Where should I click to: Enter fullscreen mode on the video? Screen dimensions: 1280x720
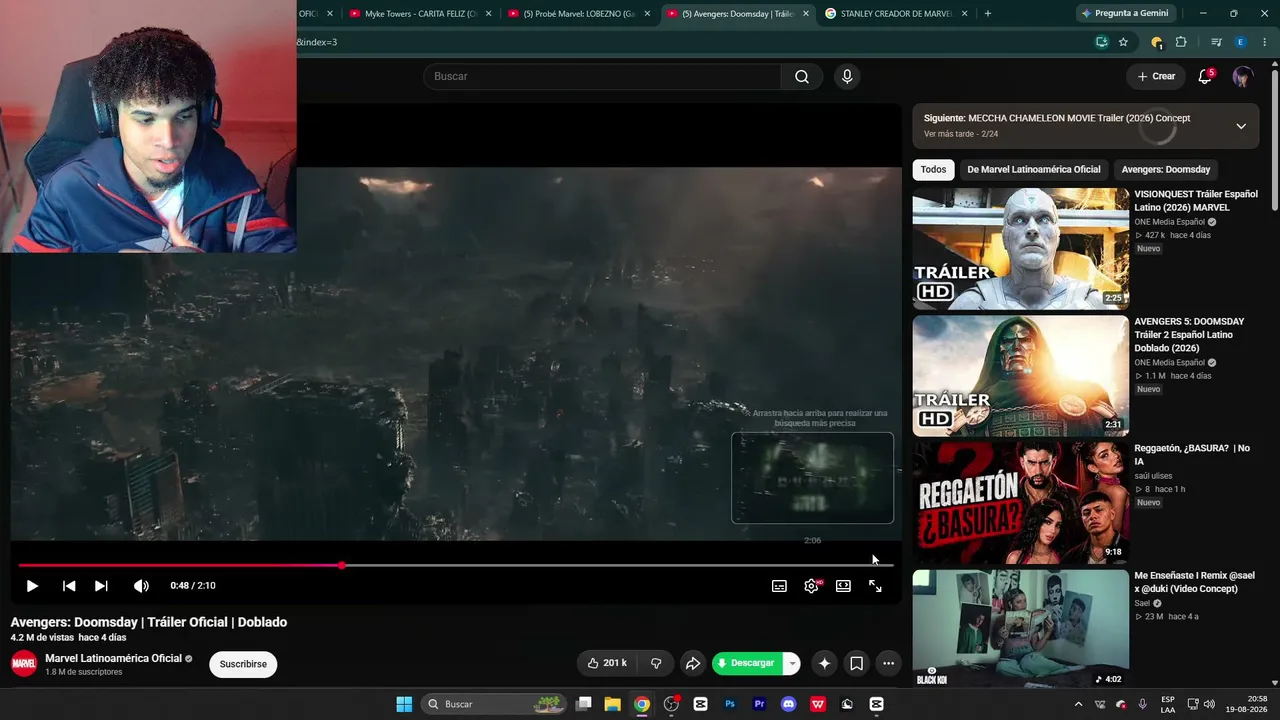click(x=875, y=586)
